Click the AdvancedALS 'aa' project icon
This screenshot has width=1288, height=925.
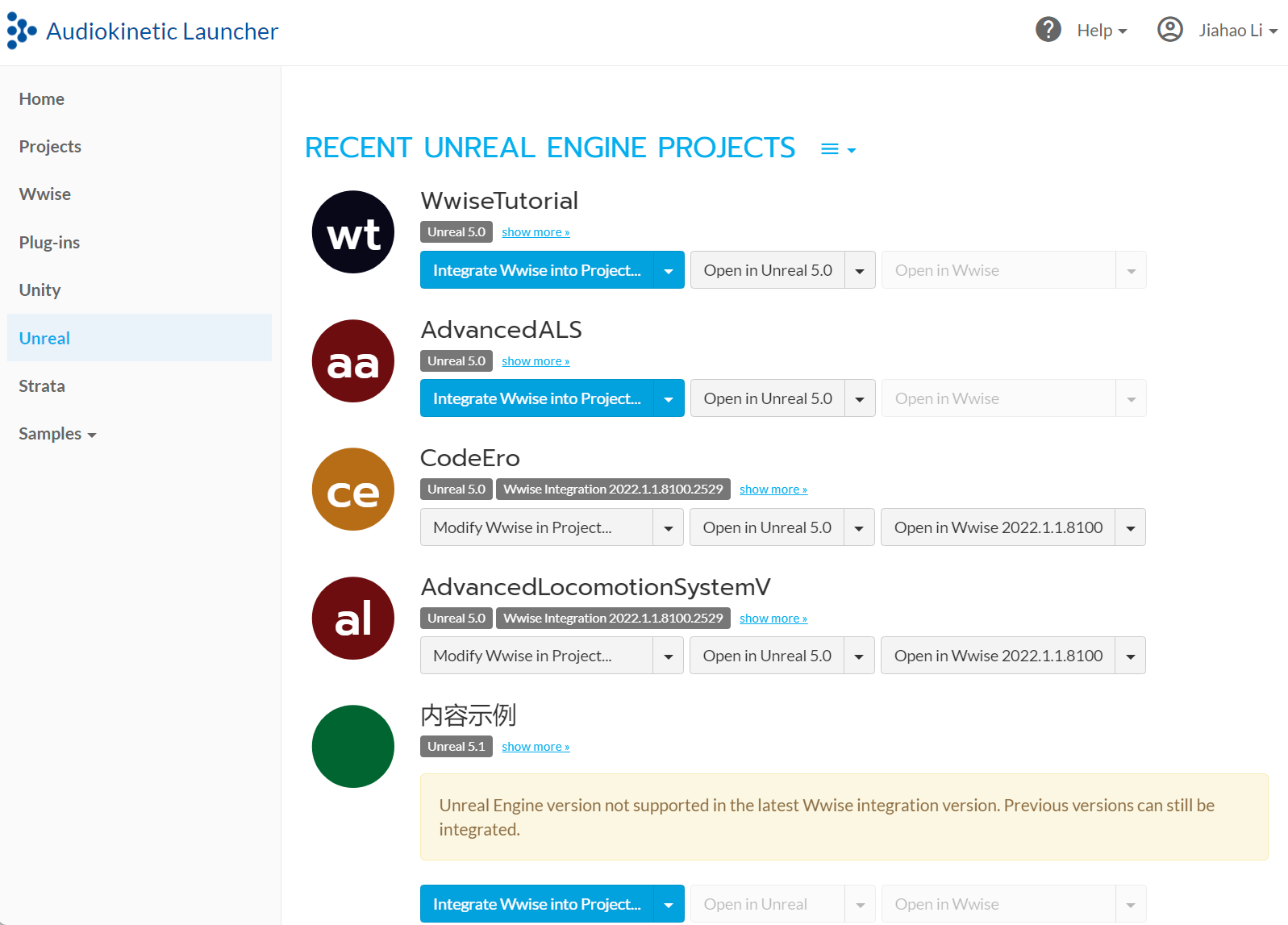pyautogui.click(x=353, y=361)
